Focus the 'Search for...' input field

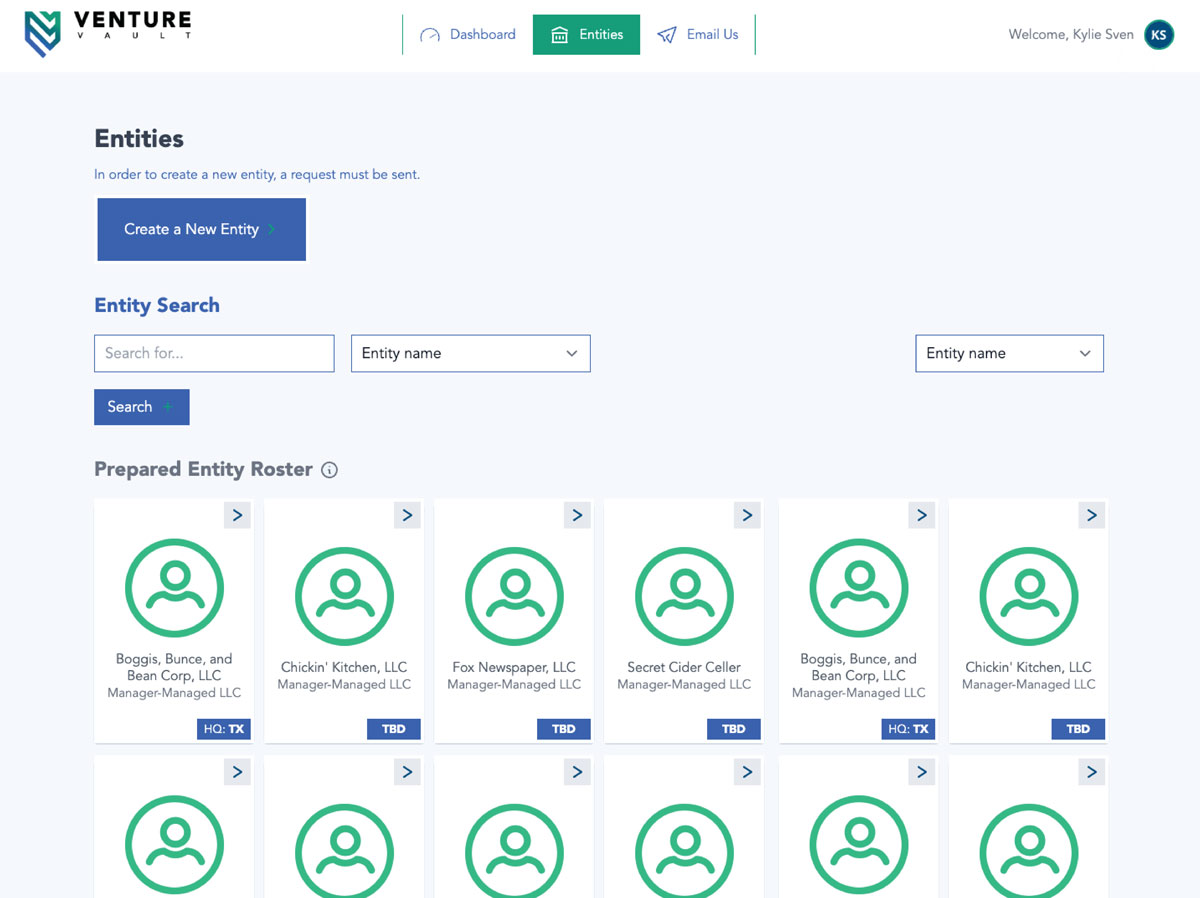[214, 353]
